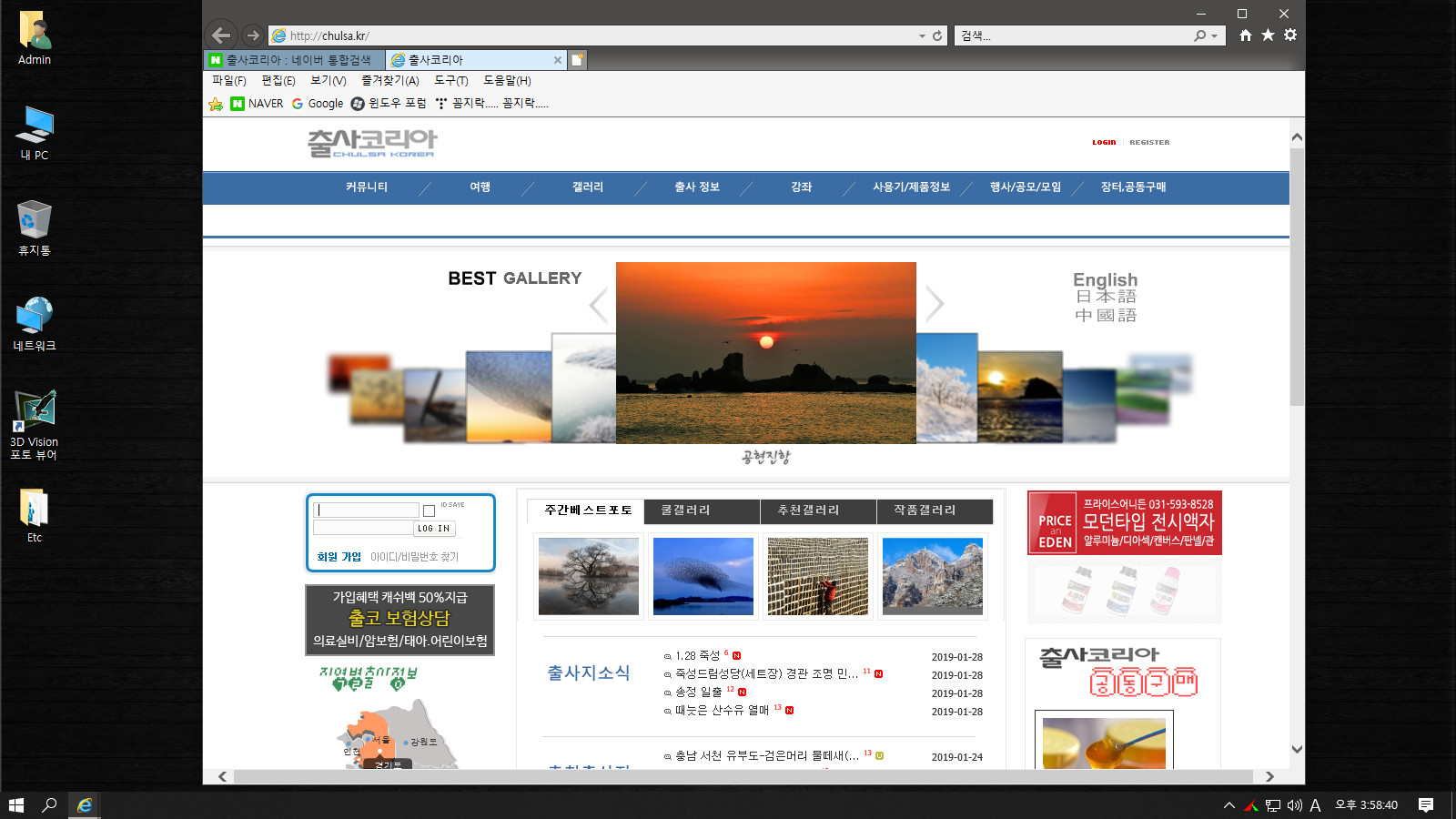Click the 출사코리아 site logo
This screenshot has width=1456, height=819.
[x=372, y=143]
